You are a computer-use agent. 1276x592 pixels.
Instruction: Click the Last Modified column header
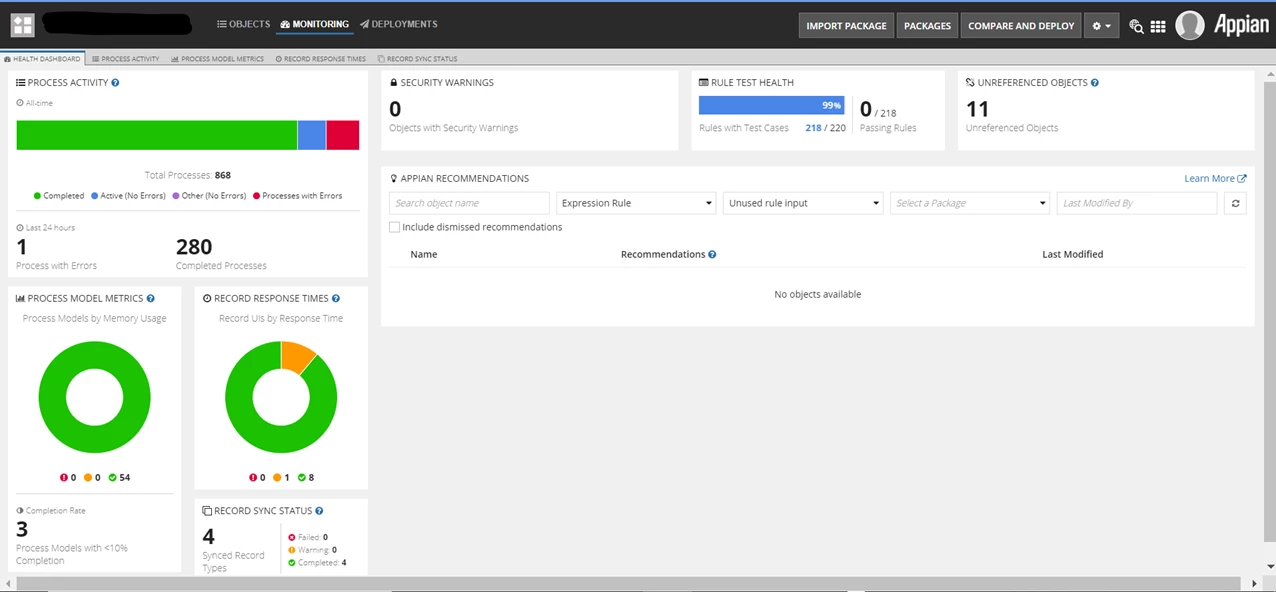click(1072, 255)
